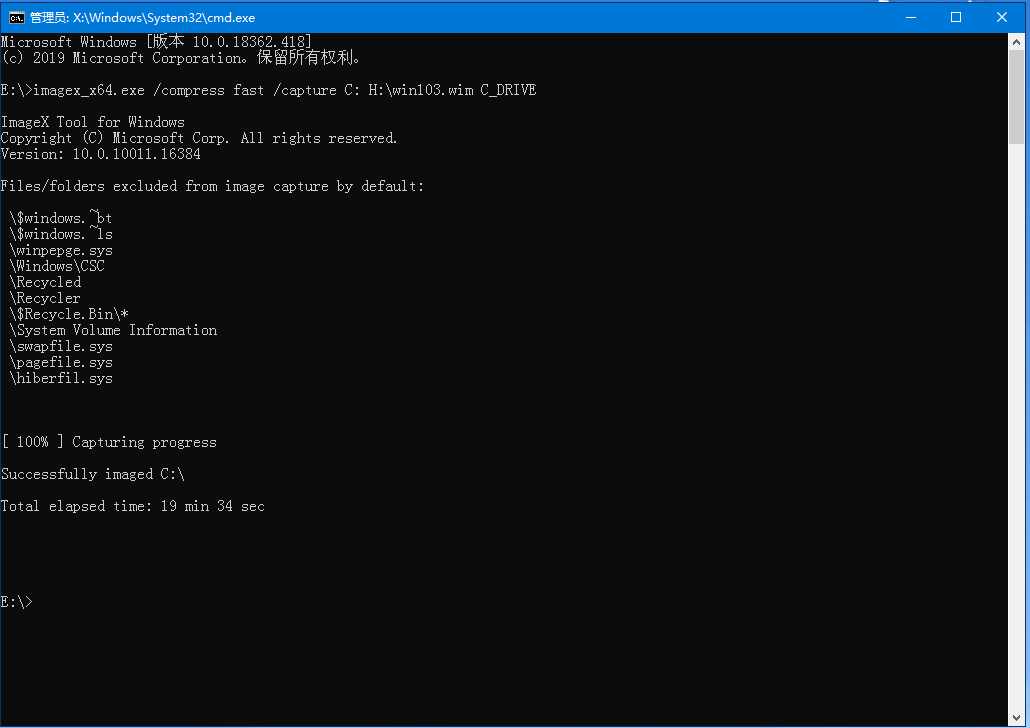Click the 'ImageX Tool for Windows' line
Viewport: 1030px width, 728px height.
[x=93, y=122]
